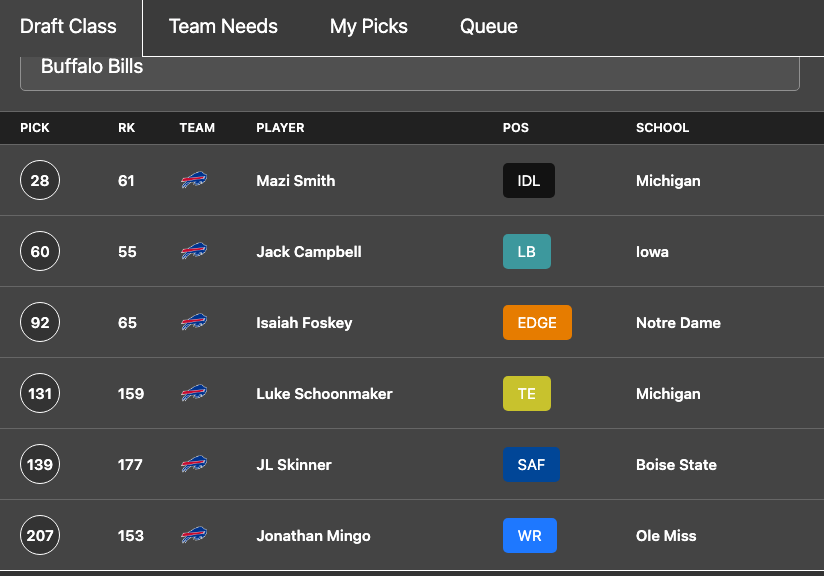This screenshot has width=824, height=576.
Task: Select the pick 207 circle badge
Action: [40, 535]
